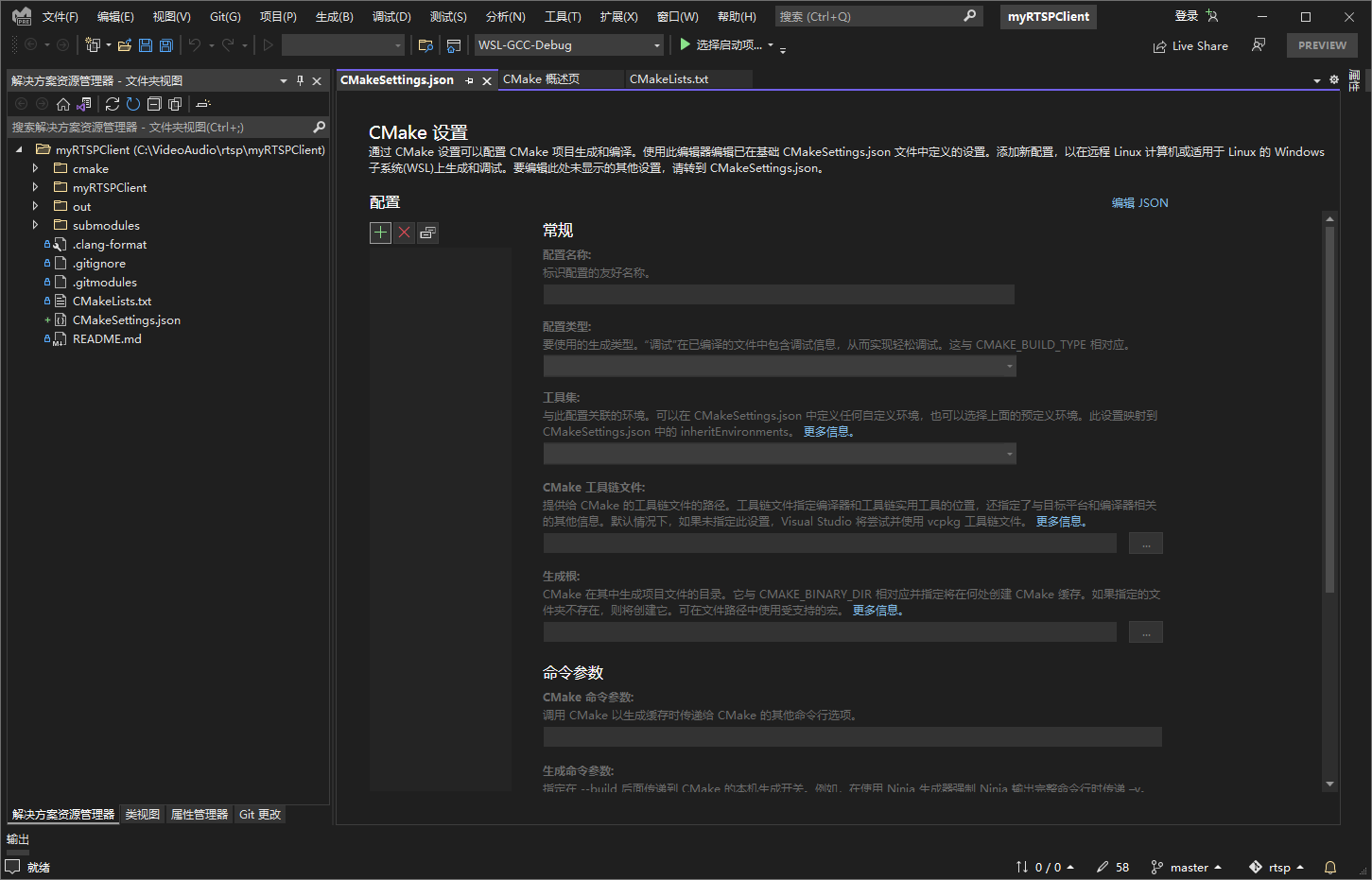
Task: Toggle Preview mode with the PREVIEW button
Action: (1322, 44)
